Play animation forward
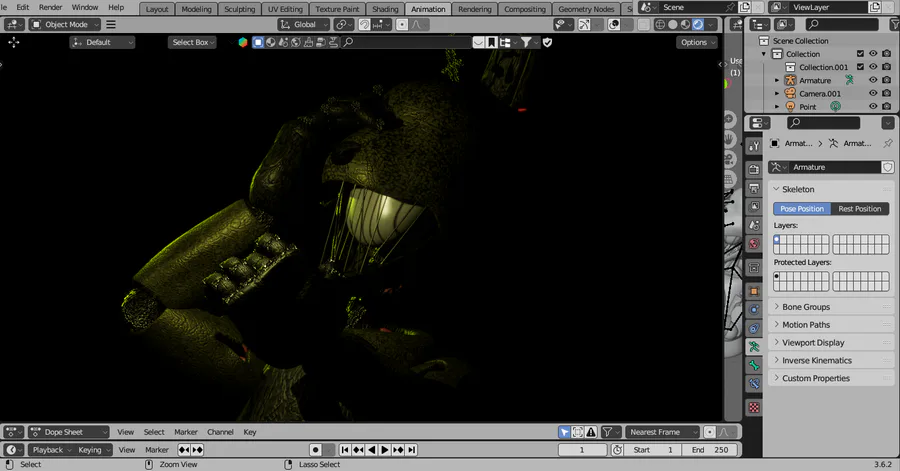 [x=385, y=450]
